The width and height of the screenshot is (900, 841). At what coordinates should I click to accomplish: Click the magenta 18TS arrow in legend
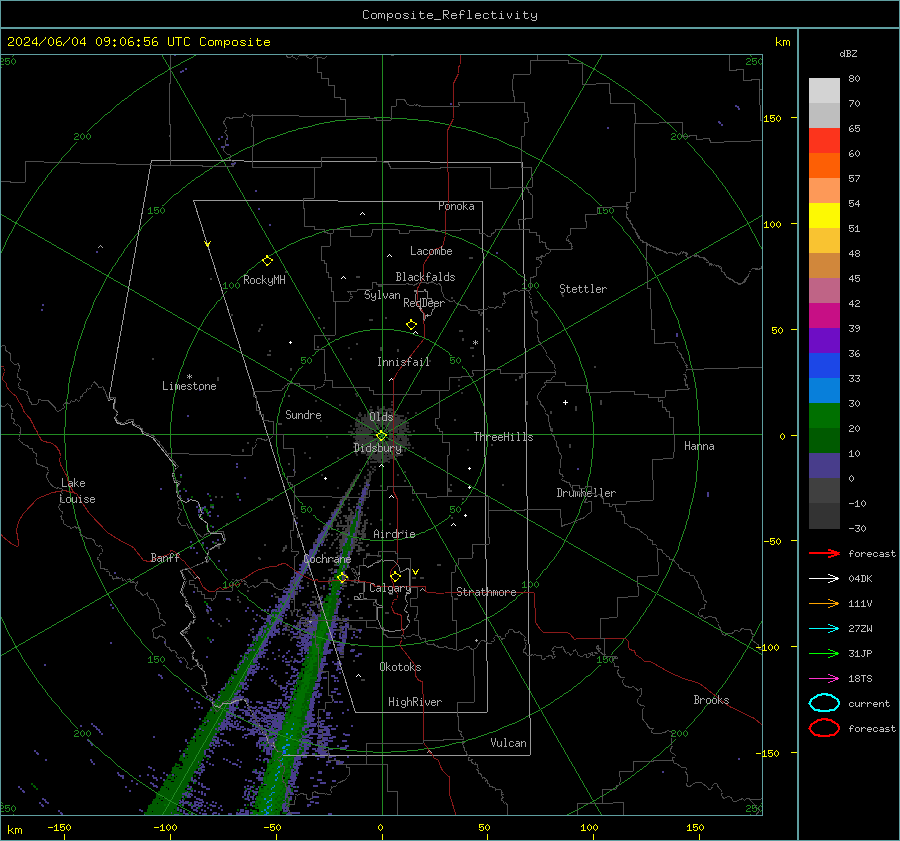[824, 679]
